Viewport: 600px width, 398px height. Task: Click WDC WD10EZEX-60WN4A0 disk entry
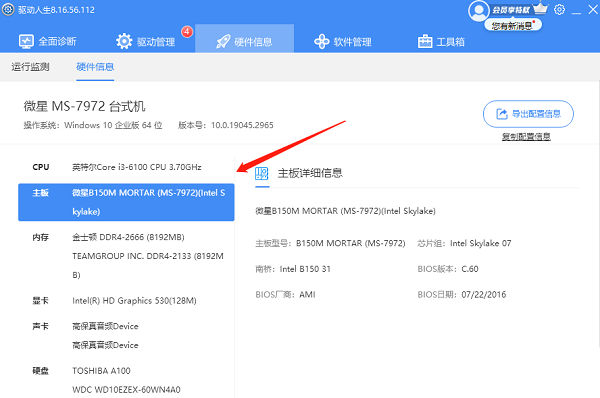(126, 390)
